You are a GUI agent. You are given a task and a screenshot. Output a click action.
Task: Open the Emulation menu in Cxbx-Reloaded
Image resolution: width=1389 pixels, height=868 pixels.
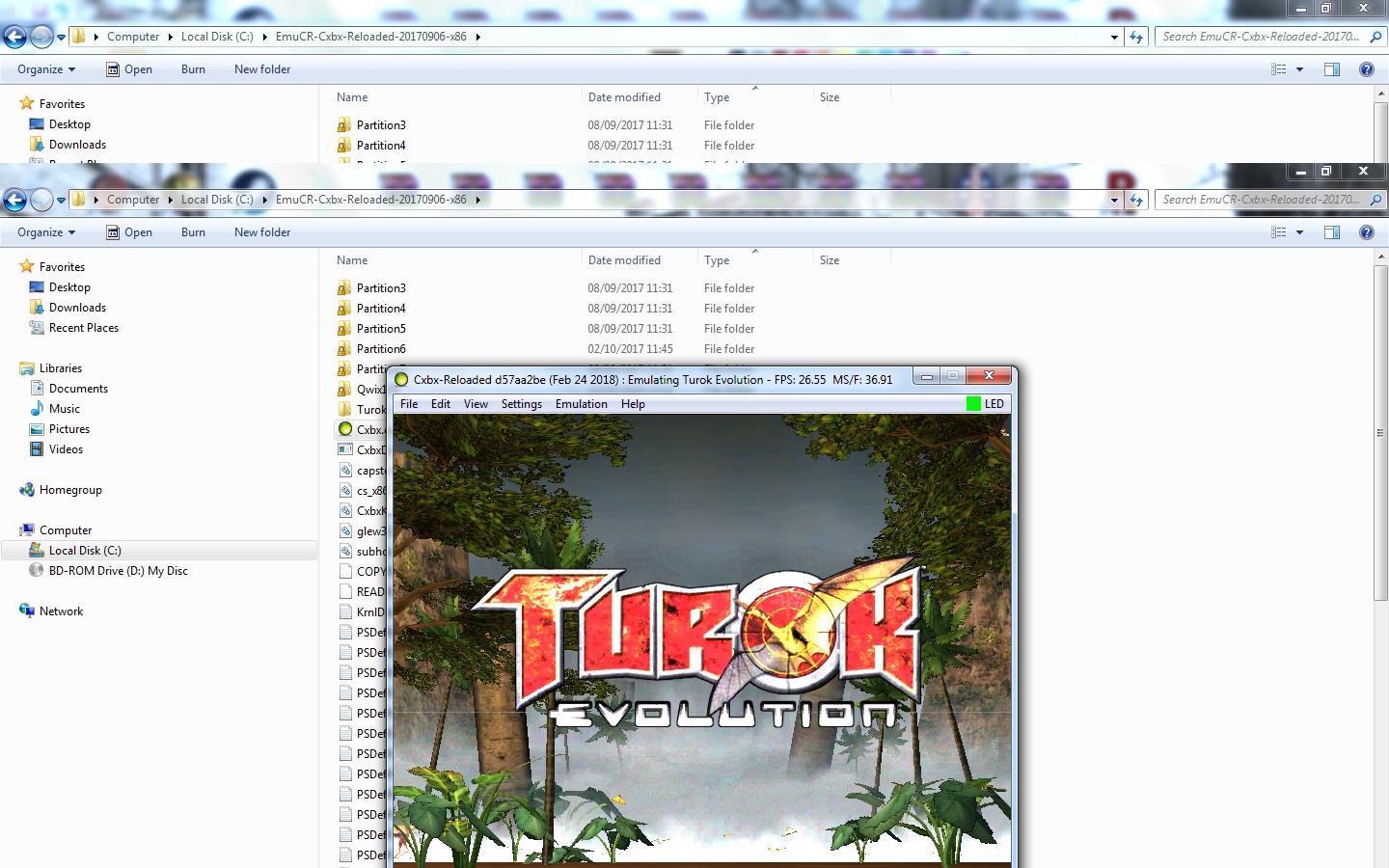coord(582,404)
